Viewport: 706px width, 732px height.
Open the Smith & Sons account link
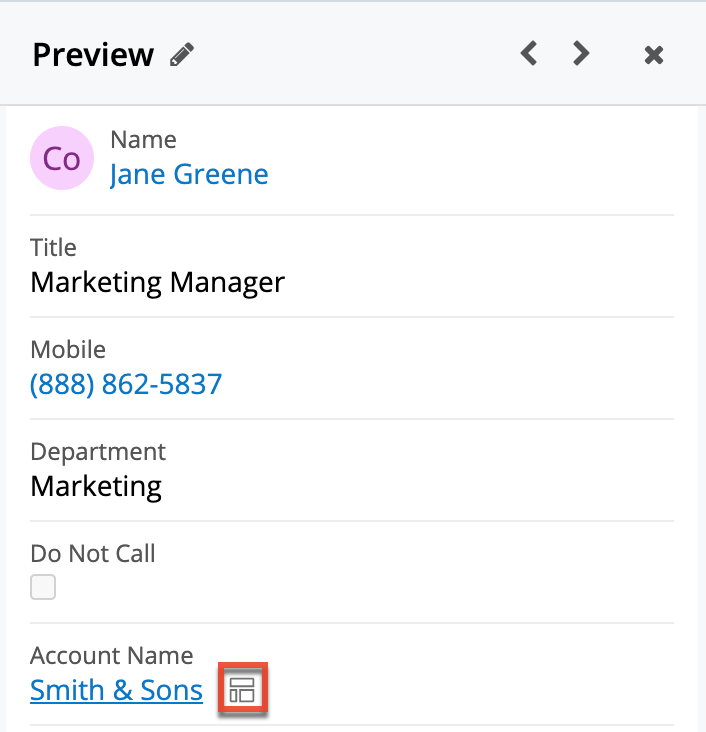pyautogui.click(x=116, y=690)
